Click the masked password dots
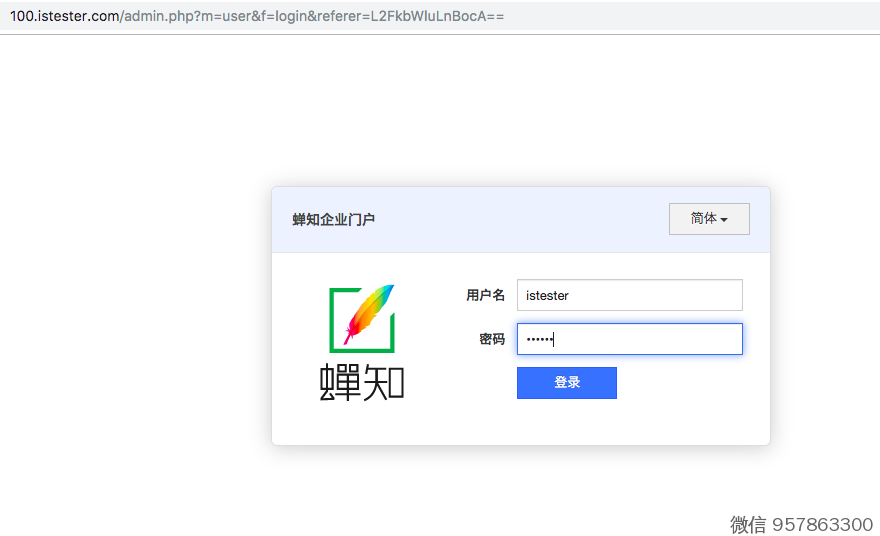This screenshot has width=880, height=536. [539, 339]
